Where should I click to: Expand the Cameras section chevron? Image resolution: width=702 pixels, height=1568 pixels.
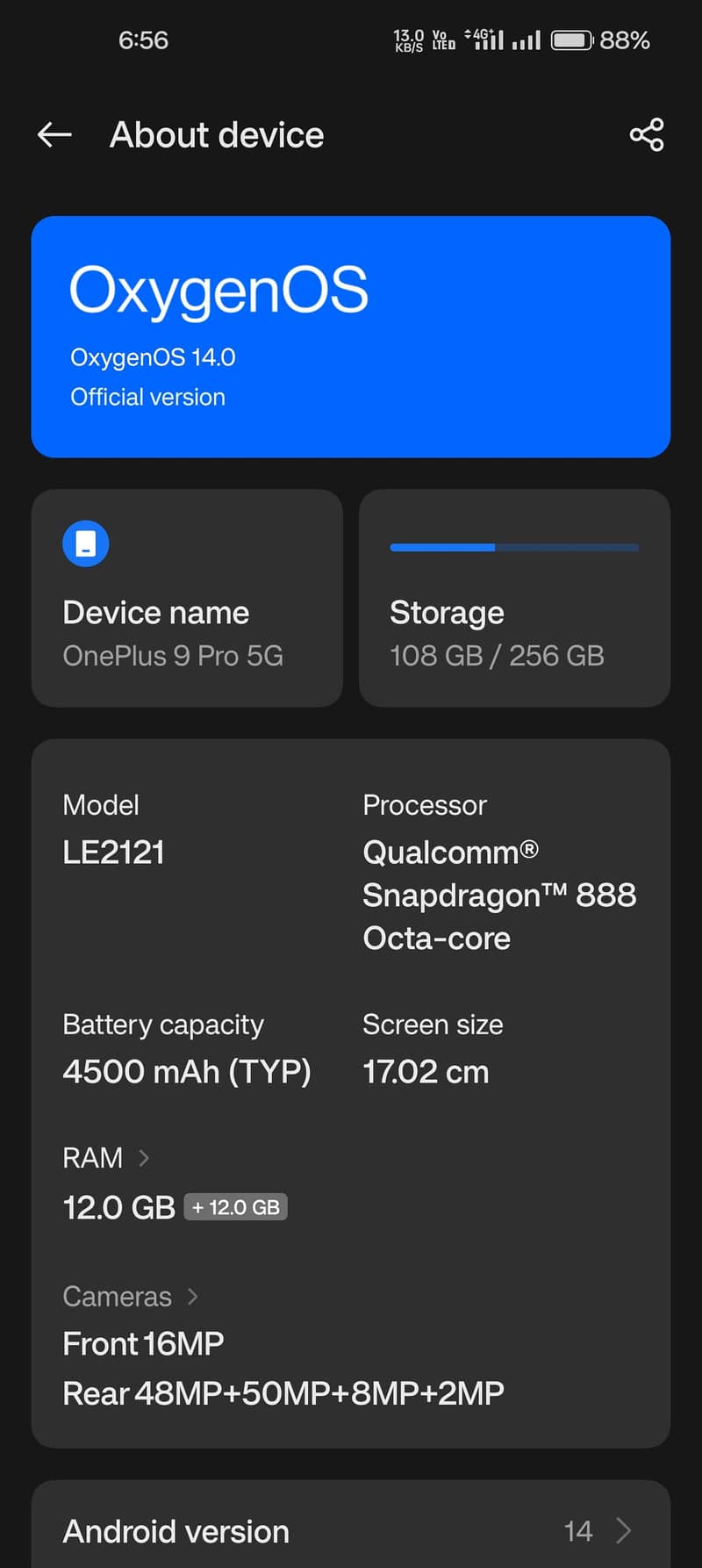pyautogui.click(x=191, y=1296)
